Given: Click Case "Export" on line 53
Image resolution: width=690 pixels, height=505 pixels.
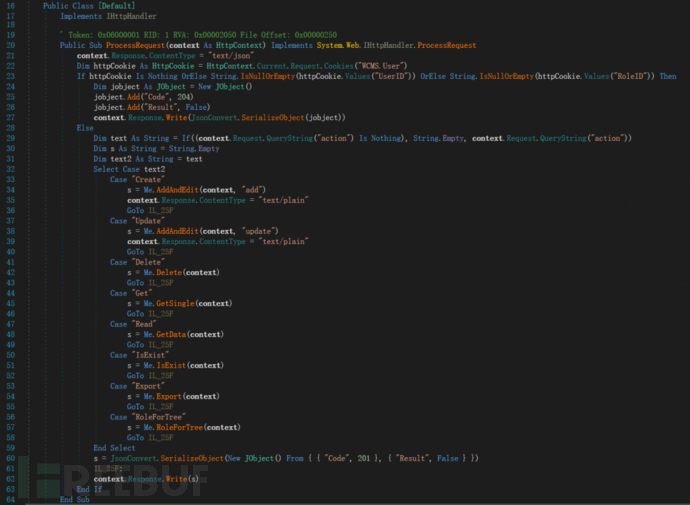Looking at the screenshot, I should click(x=137, y=386).
